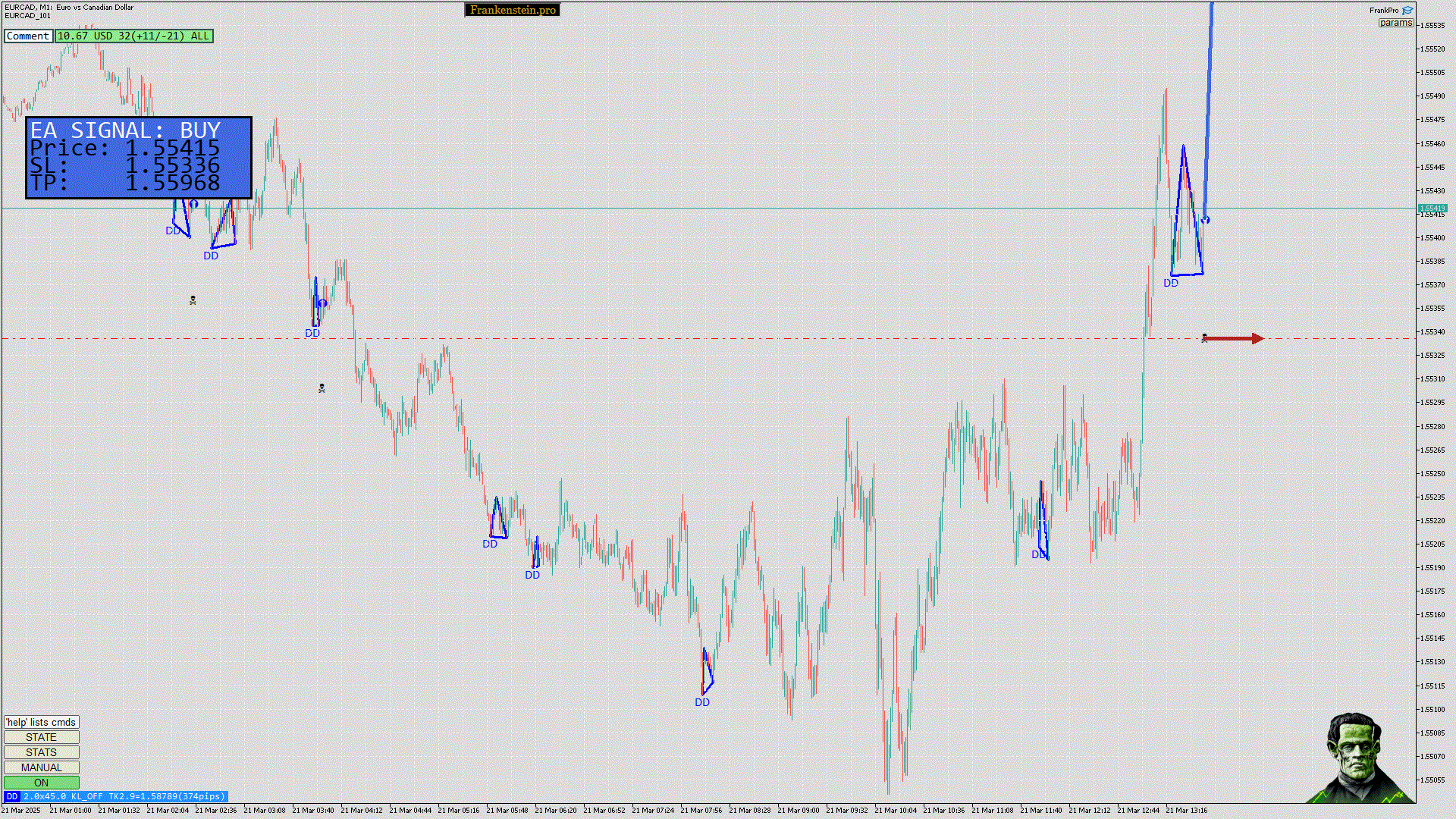The height and width of the screenshot is (819, 1456).
Task: Open the params panel
Action: 1395,23
